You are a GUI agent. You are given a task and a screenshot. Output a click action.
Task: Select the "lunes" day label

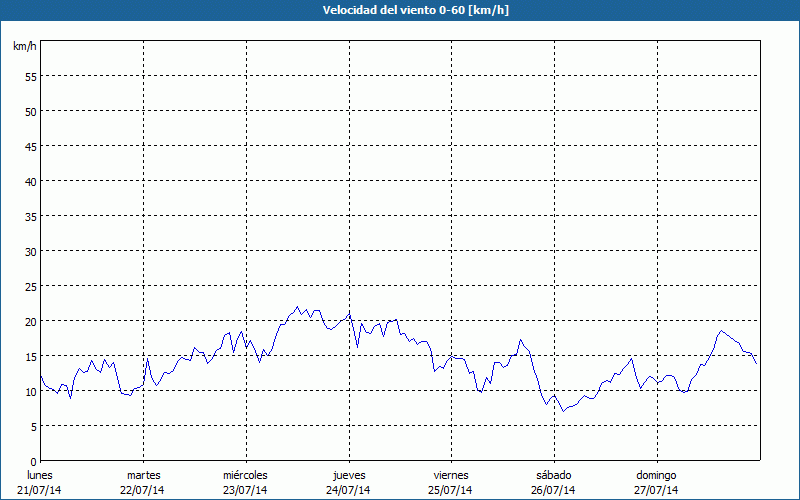(x=40, y=475)
